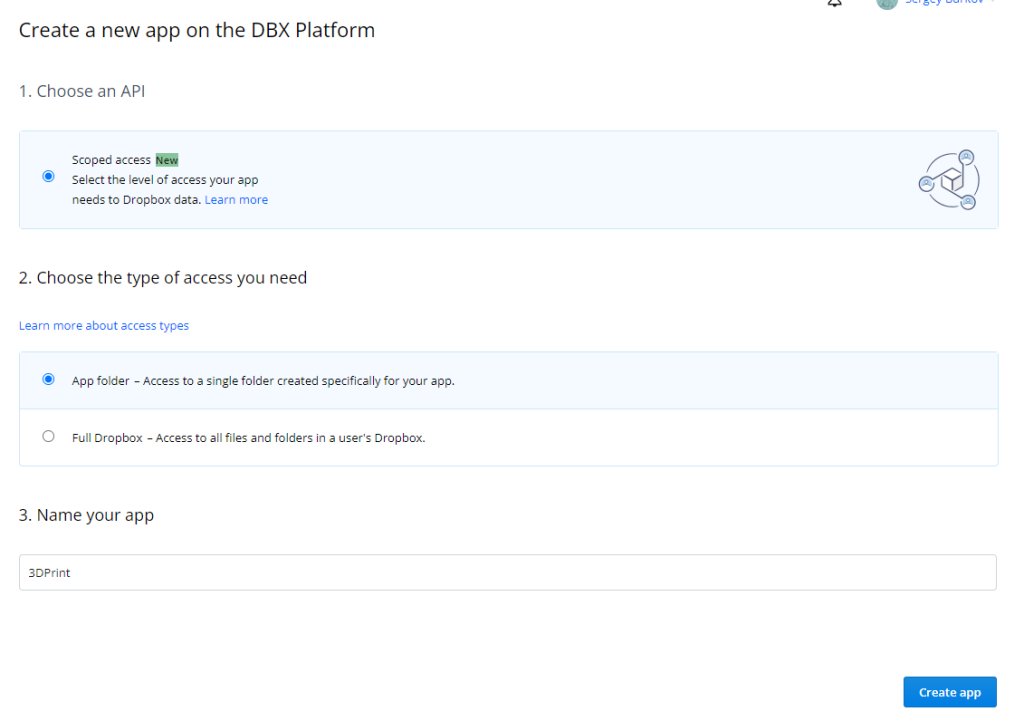Choose the Full Dropbox access type
This screenshot has width=1024, height=721.
pyautogui.click(x=48, y=436)
